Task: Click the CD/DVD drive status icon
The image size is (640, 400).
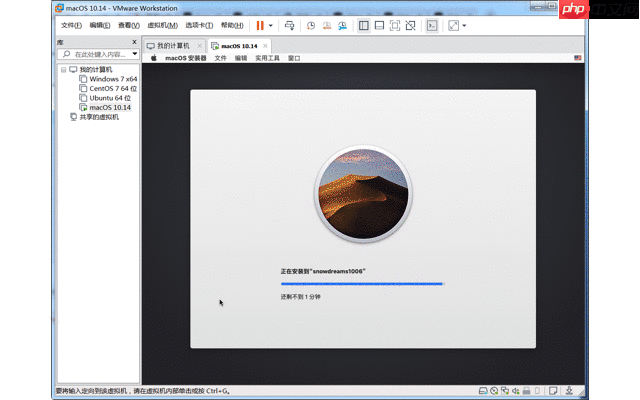Action: 494,391
